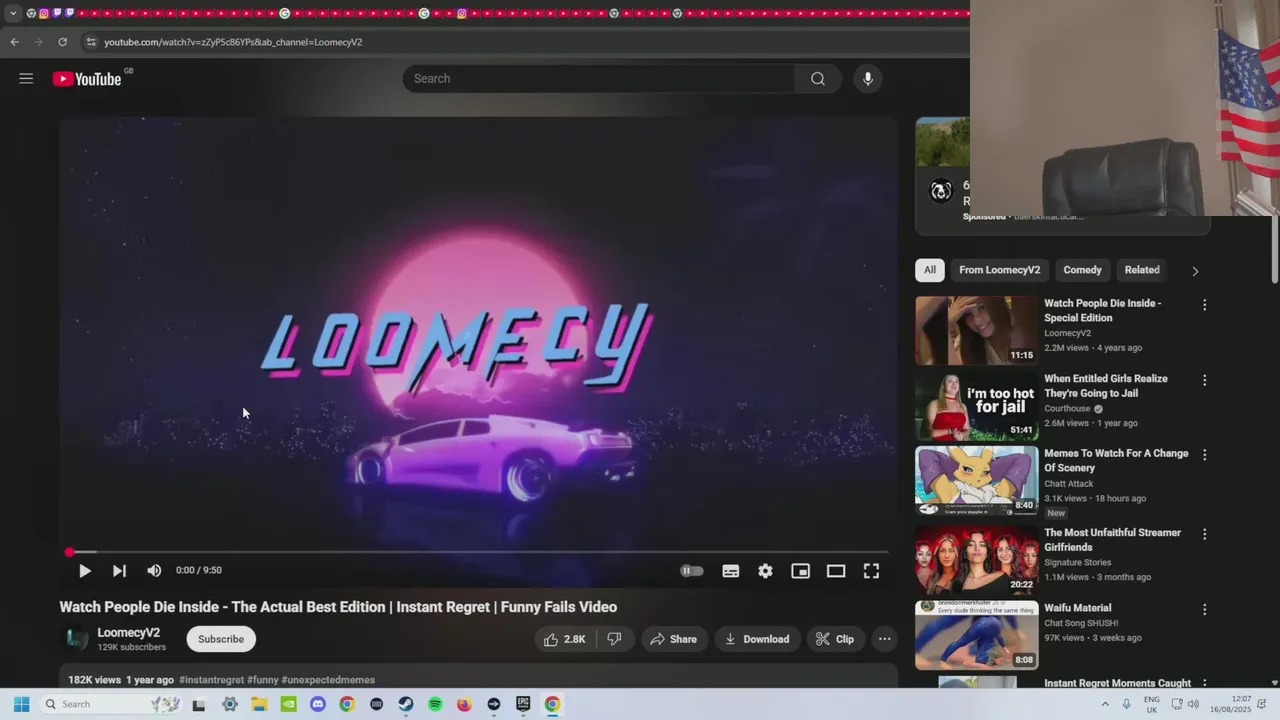Subscribe to LoomecyV2
The height and width of the screenshot is (720, 1280).
(221, 639)
